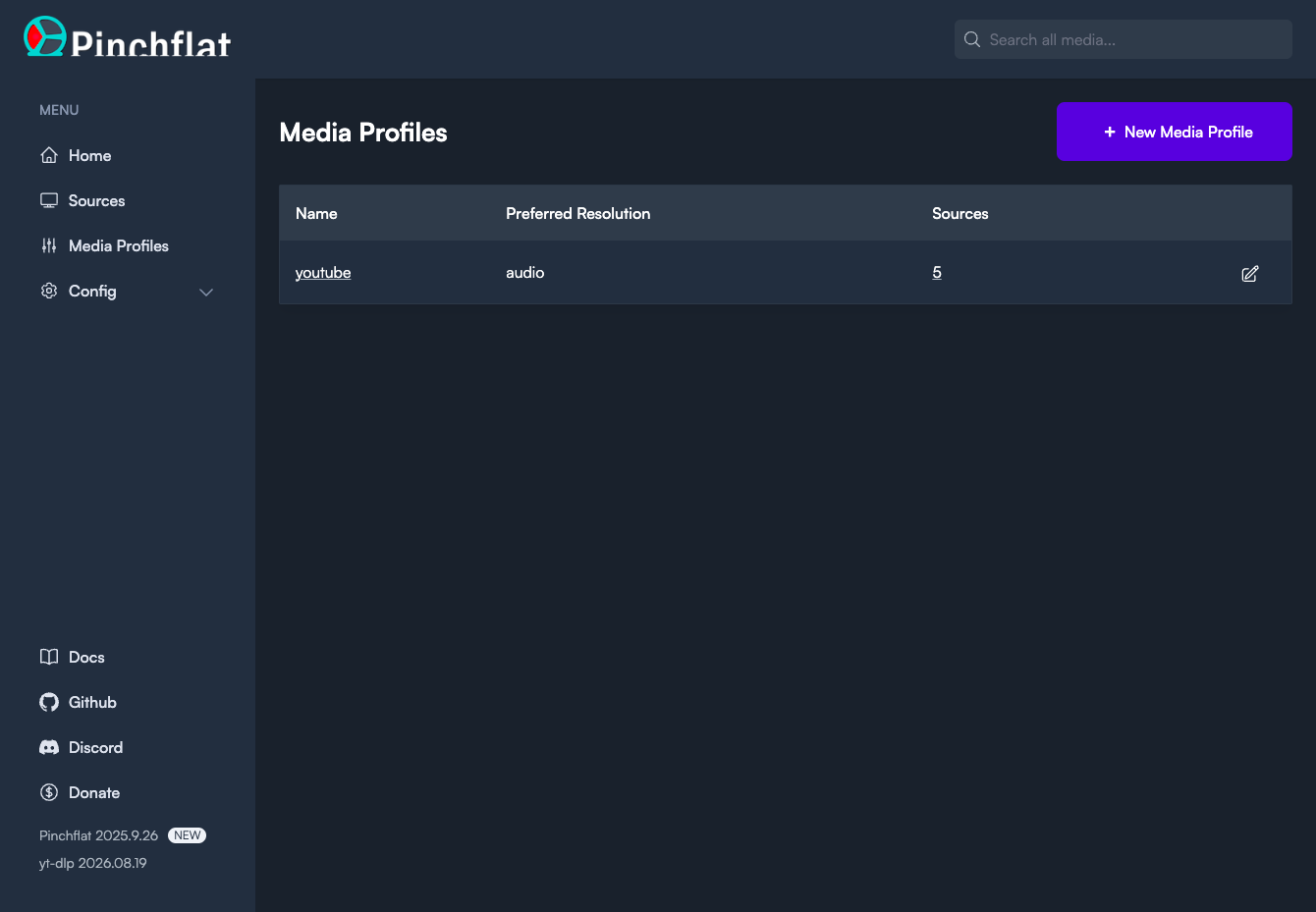The image size is (1316, 912).
Task: Open the Config menu label
Action: pyautogui.click(x=92, y=291)
